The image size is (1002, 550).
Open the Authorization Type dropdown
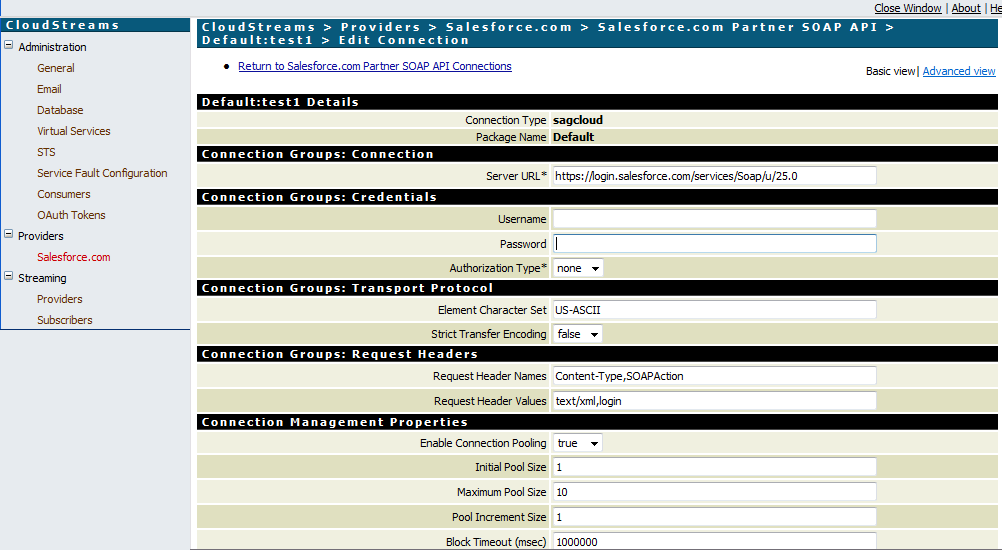coord(578,268)
